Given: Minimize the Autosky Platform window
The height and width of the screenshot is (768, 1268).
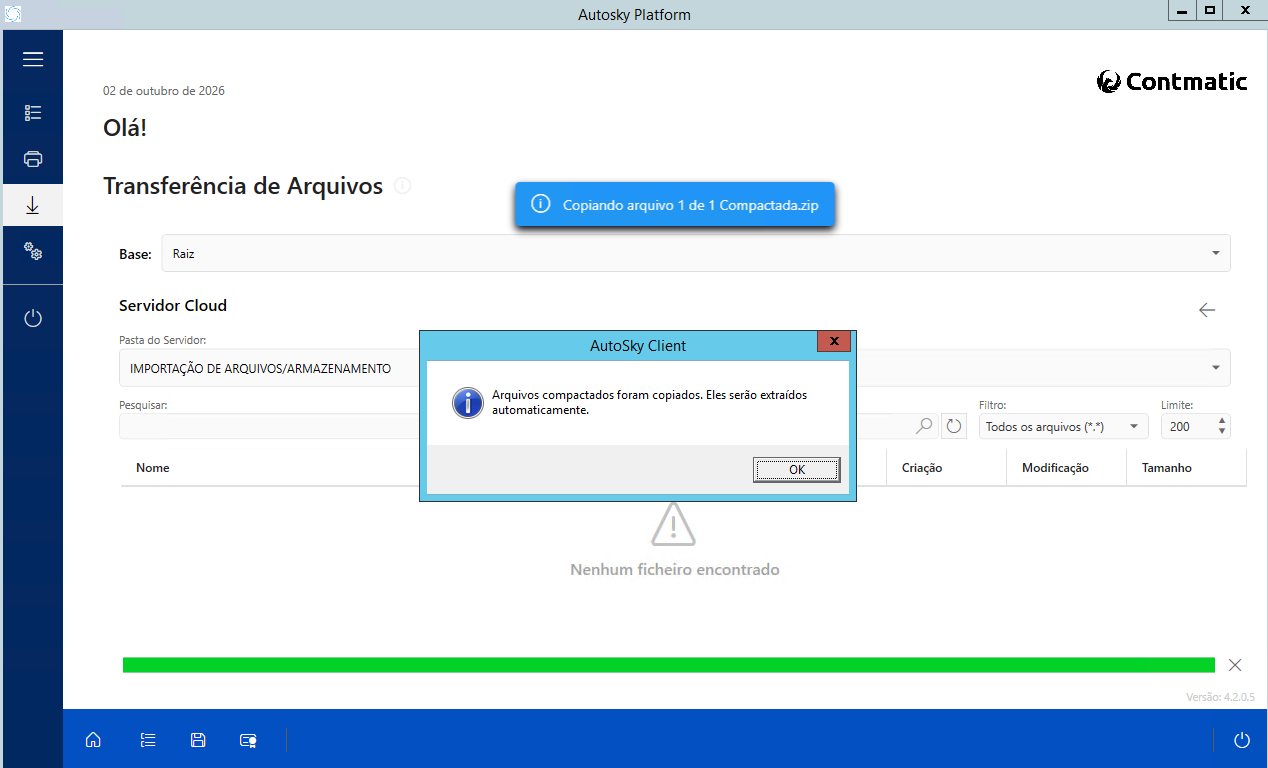Looking at the screenshot, I should point(1181,10).
